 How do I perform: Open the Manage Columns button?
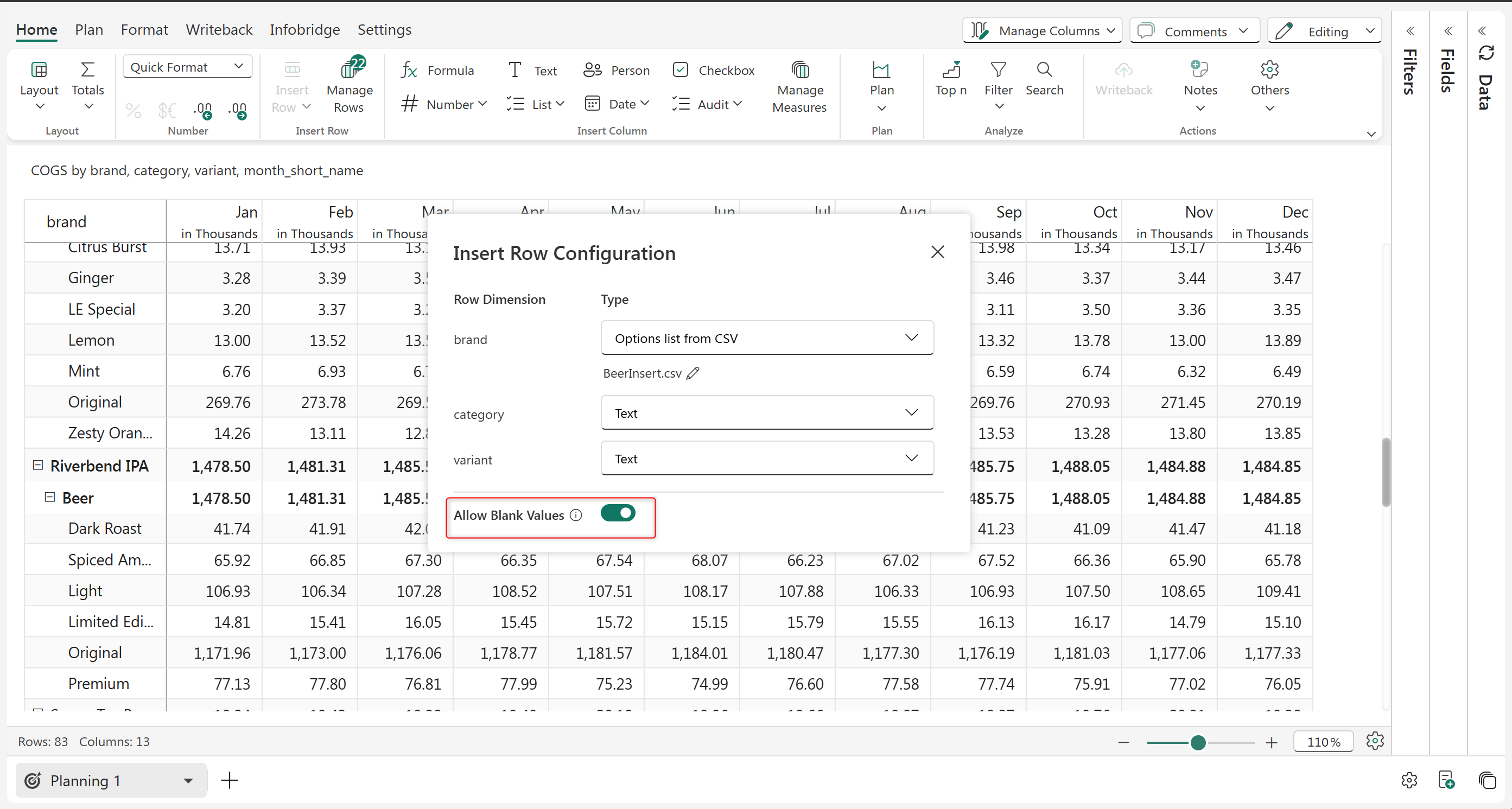coord(1042,30)
